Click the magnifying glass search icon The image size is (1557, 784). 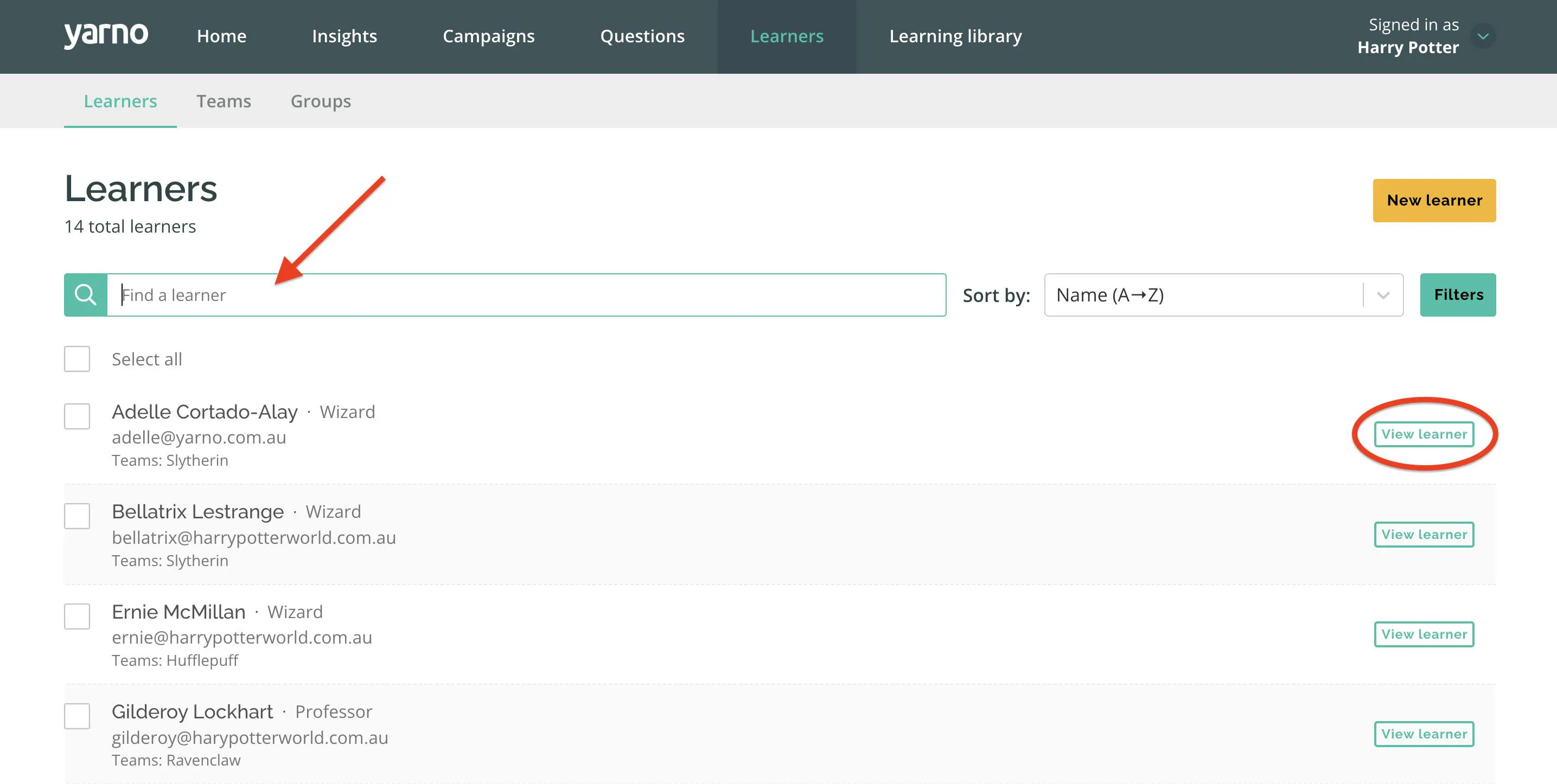pyautogui.click(x=85, y=295)
